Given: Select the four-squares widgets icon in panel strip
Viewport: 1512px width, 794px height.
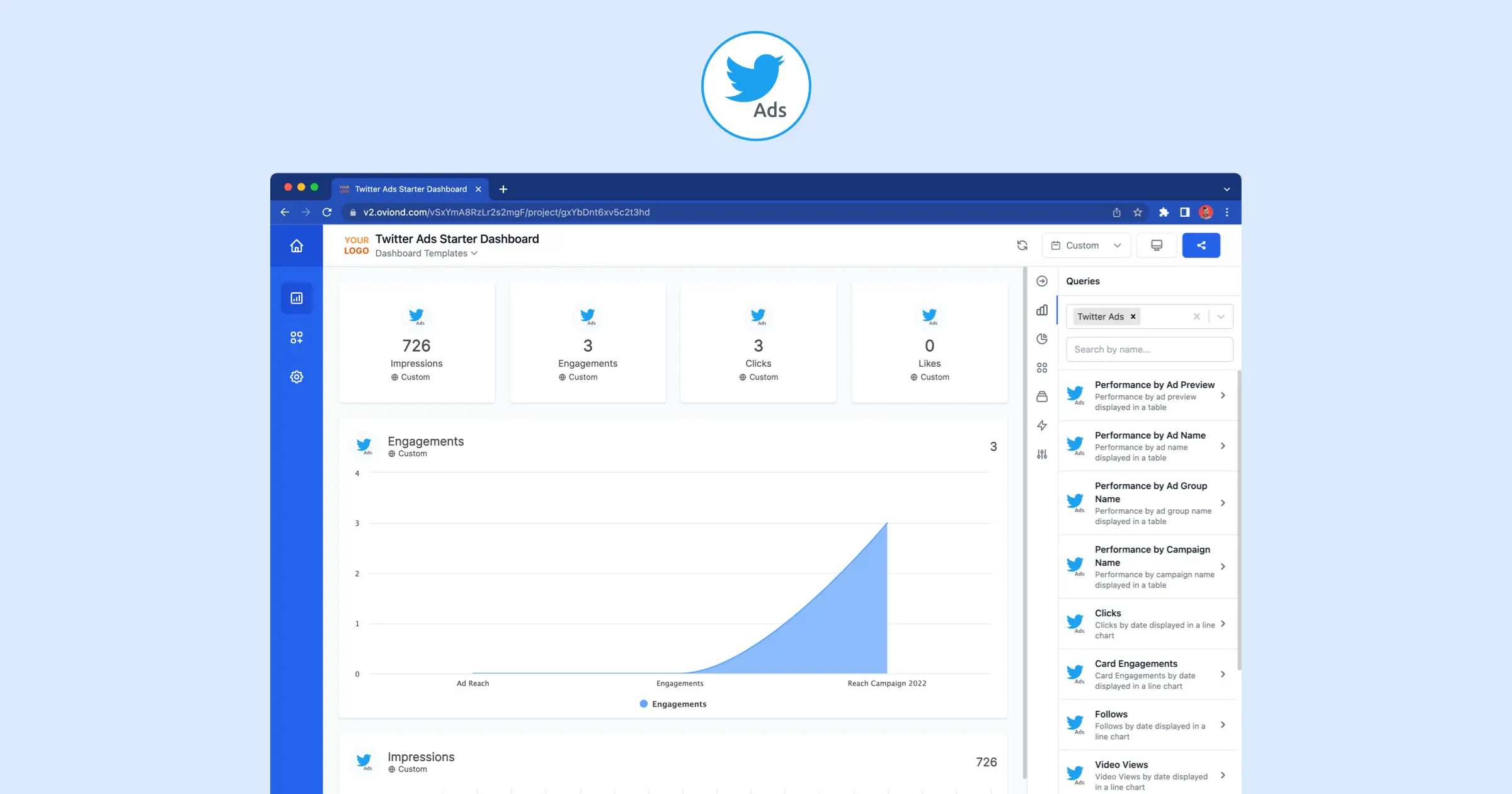Looking at the screenshot, I should (x=1042, y=367).
